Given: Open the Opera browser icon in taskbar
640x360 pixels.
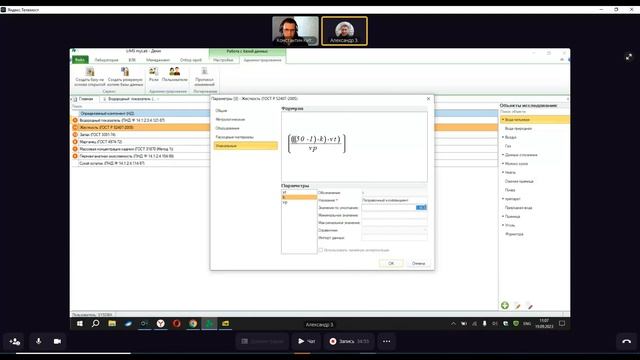Looking at the screenshot, I should [177, 324].
